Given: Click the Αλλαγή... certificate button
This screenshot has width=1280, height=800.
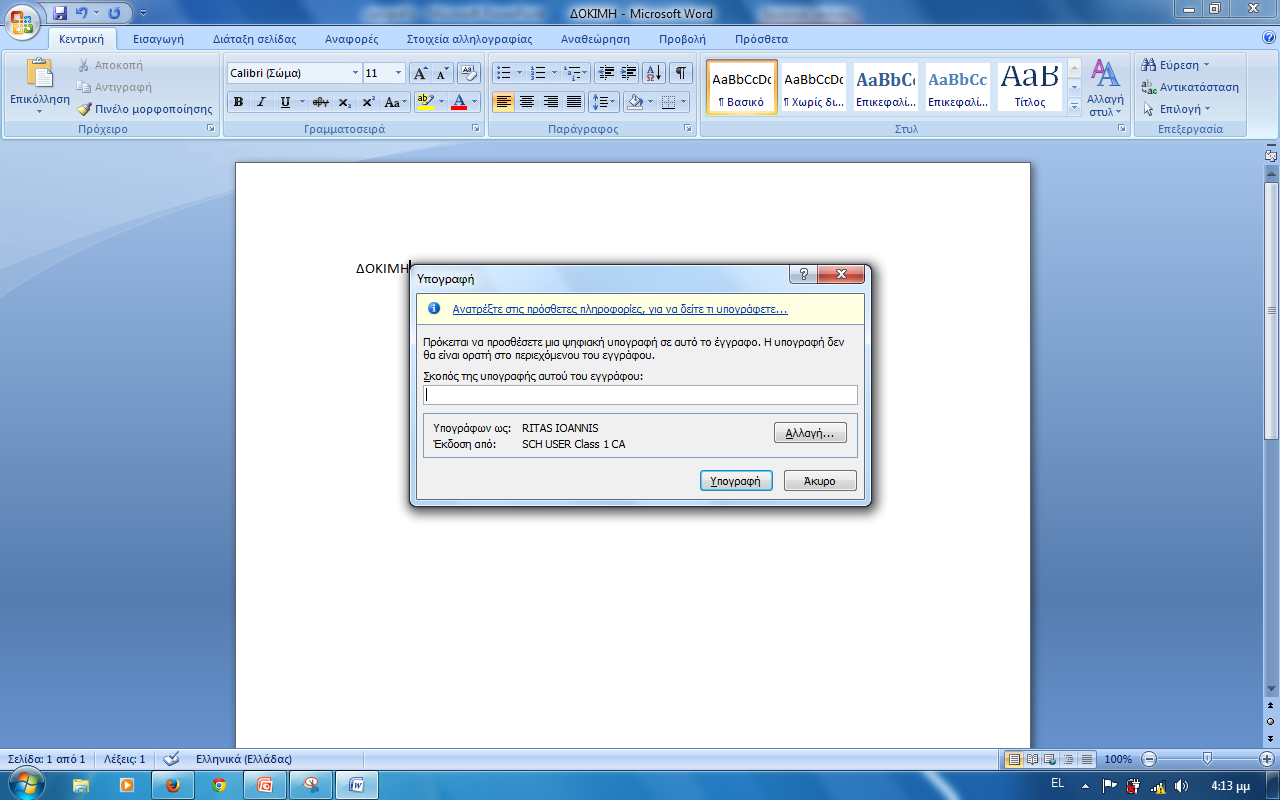Looking at the screenshot, I should click(810, 433).
